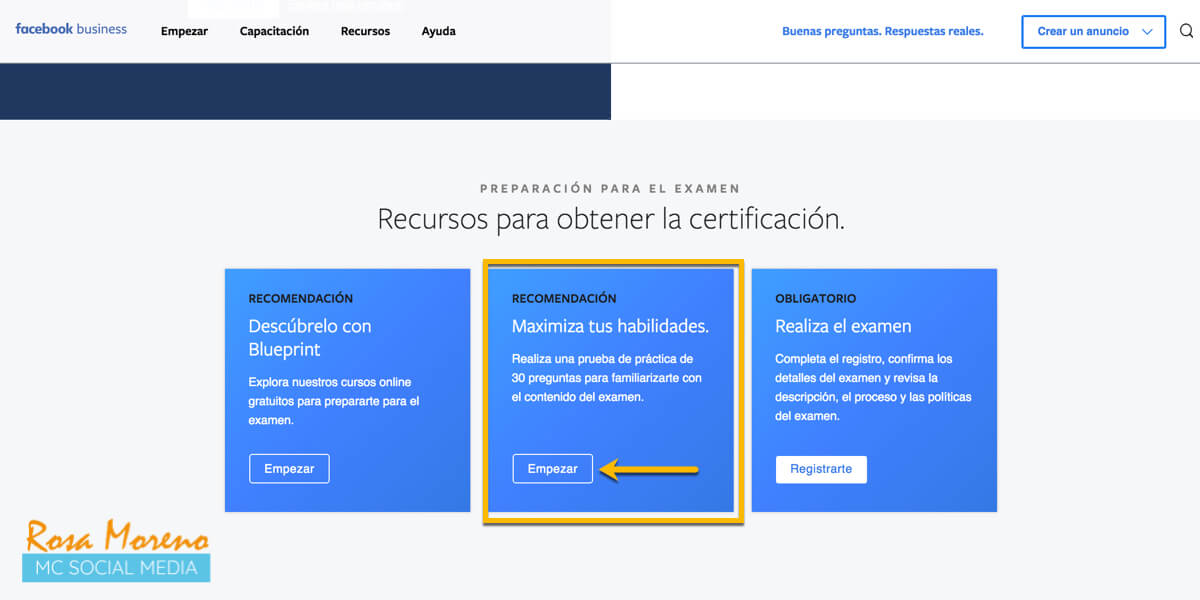Image resolution: width=1200 pixels, height=600 pixels.
Task: Click the yellow arrow pointing at Empezar
Action: tap(650, 468)
